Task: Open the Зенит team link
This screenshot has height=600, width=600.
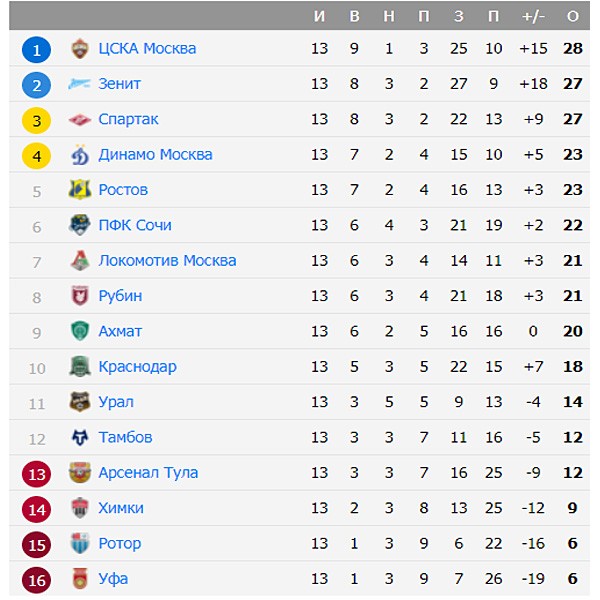Action: point(119,84)
